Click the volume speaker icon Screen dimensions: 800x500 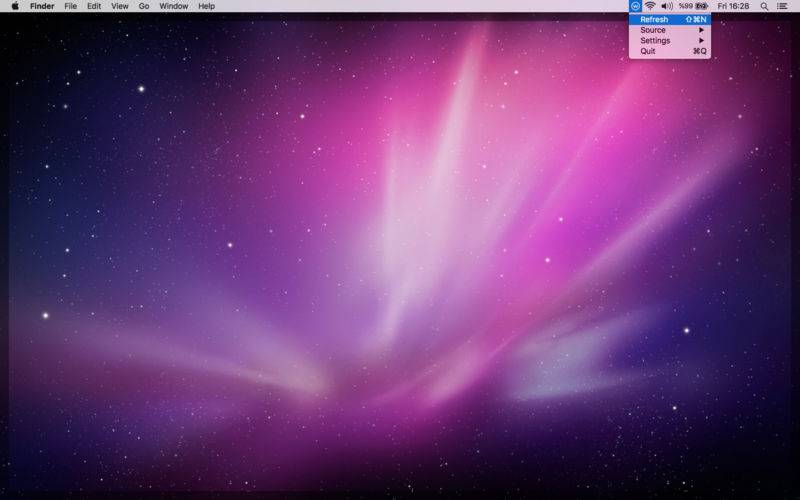pyautogui.click(x=666, y=6)
